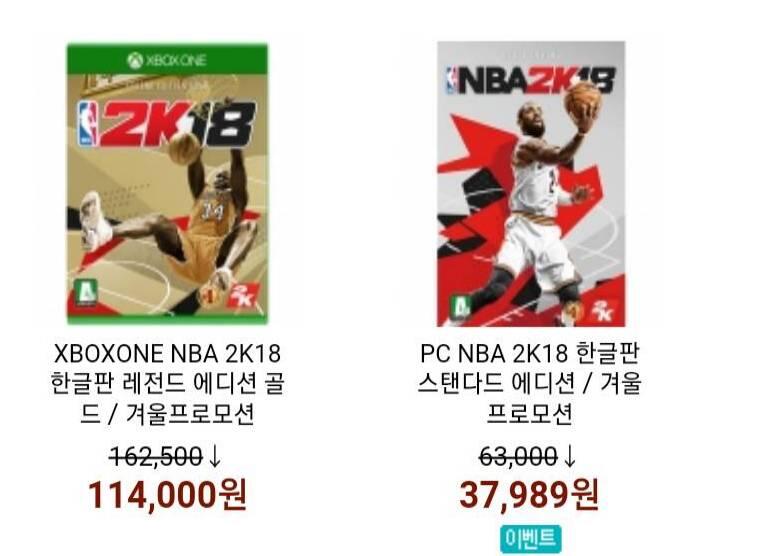Screen dimensions: 768x556
Task: Click the green rating icon on Xbox cover
Action: coord(86,292)
